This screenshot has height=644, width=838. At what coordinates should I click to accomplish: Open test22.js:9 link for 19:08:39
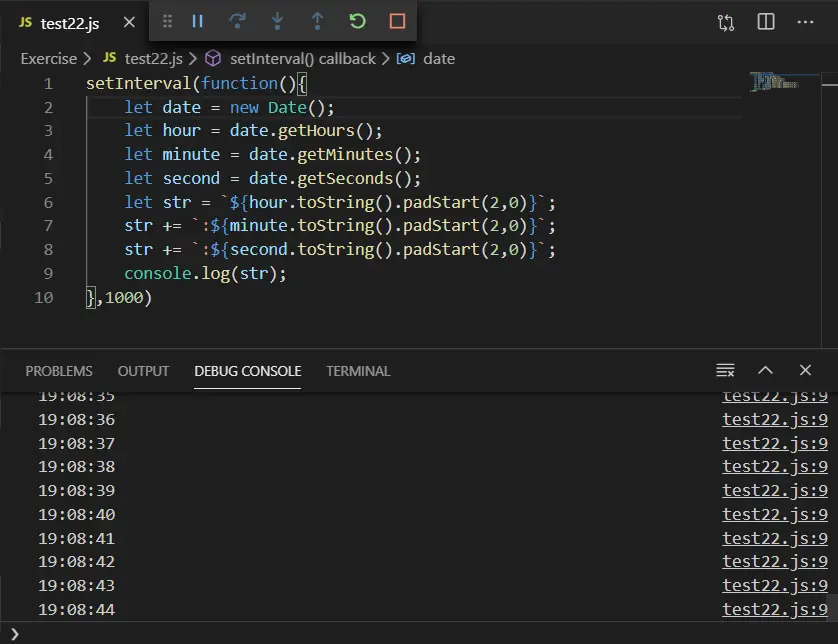point(775,491)
